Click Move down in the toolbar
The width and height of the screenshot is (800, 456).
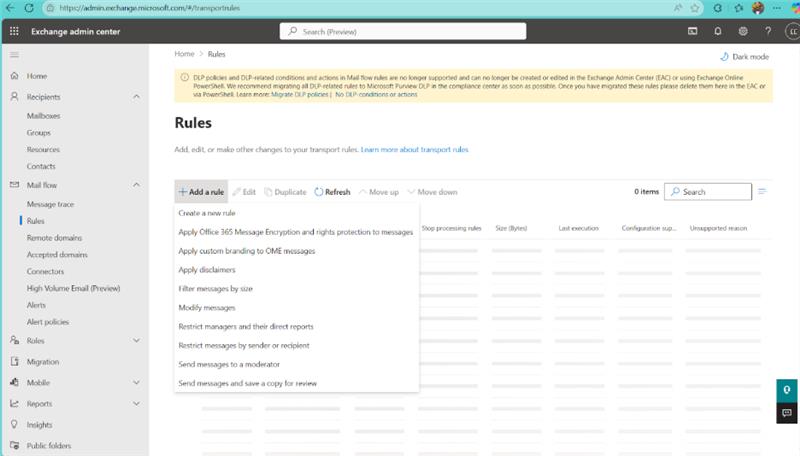click(x=432, y=192)
